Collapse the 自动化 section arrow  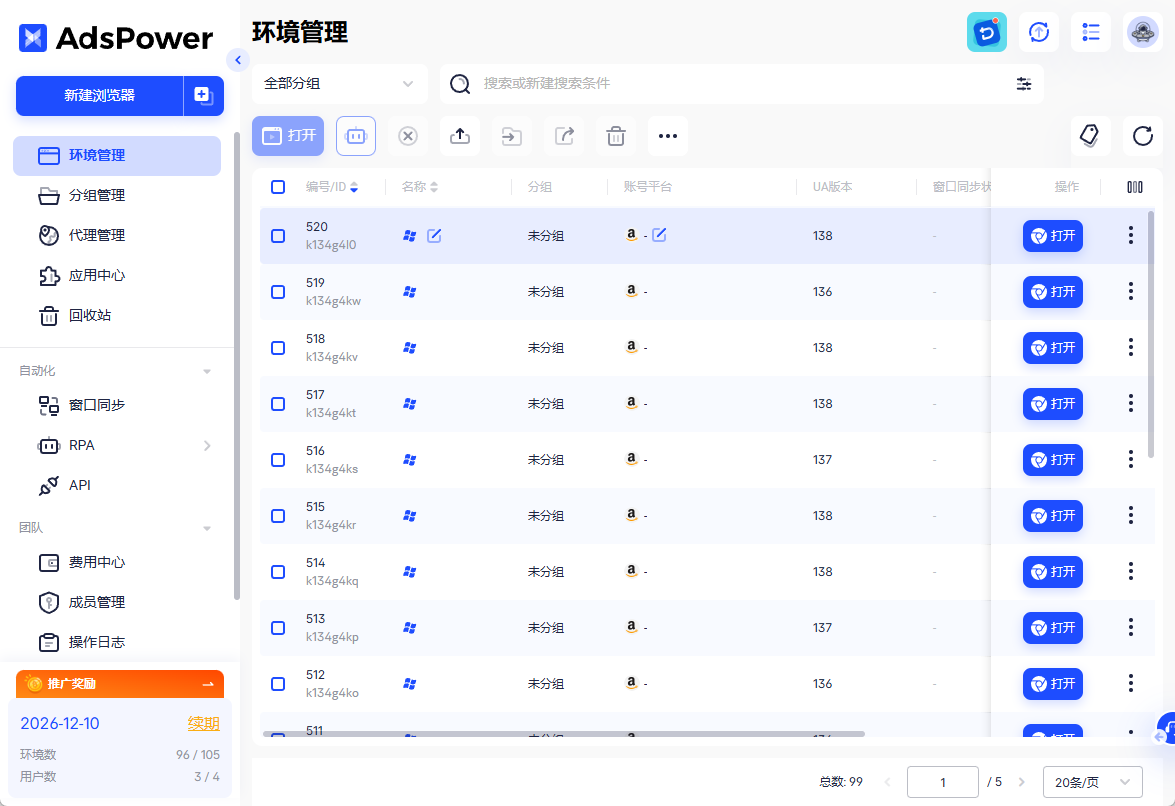click(207, 372)
